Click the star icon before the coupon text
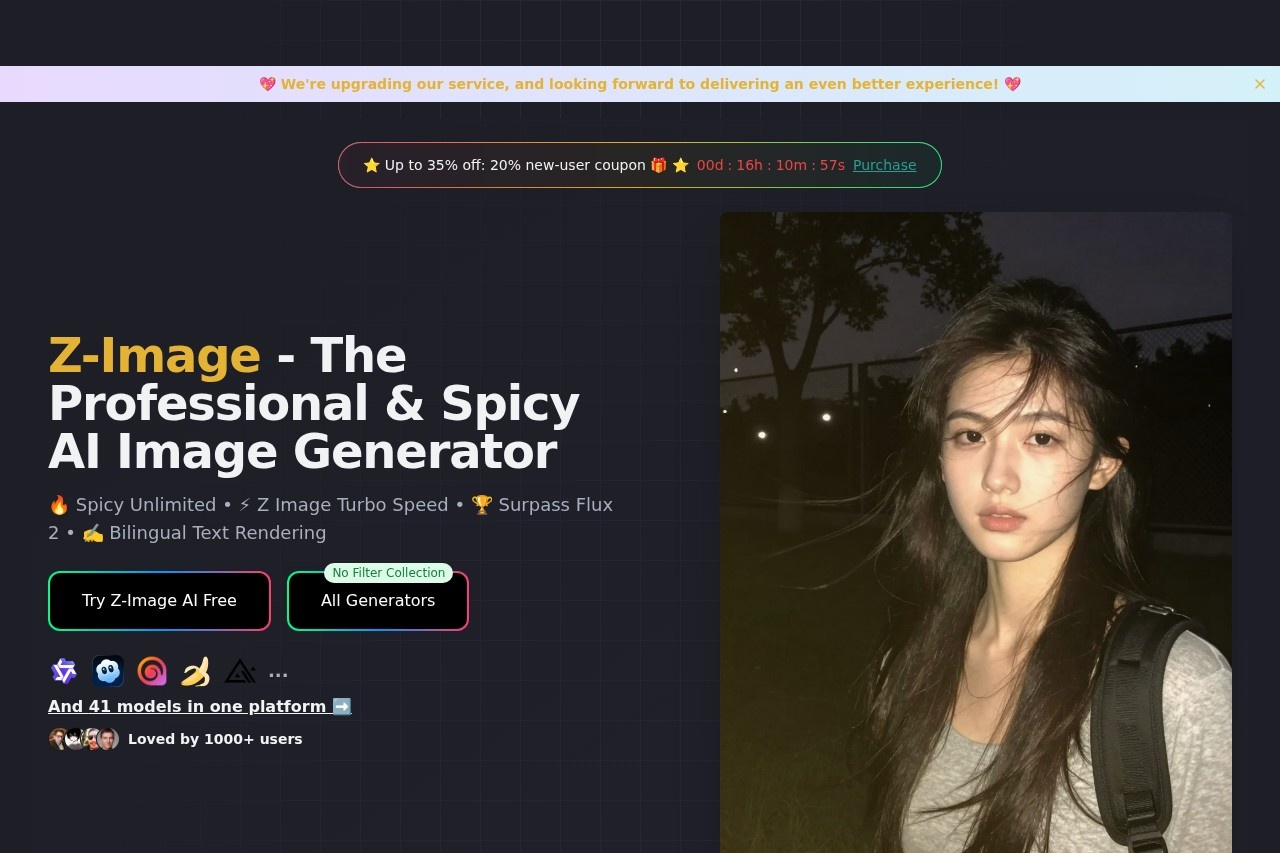Viewport: 1280px width, 853px height. [371, 164]
